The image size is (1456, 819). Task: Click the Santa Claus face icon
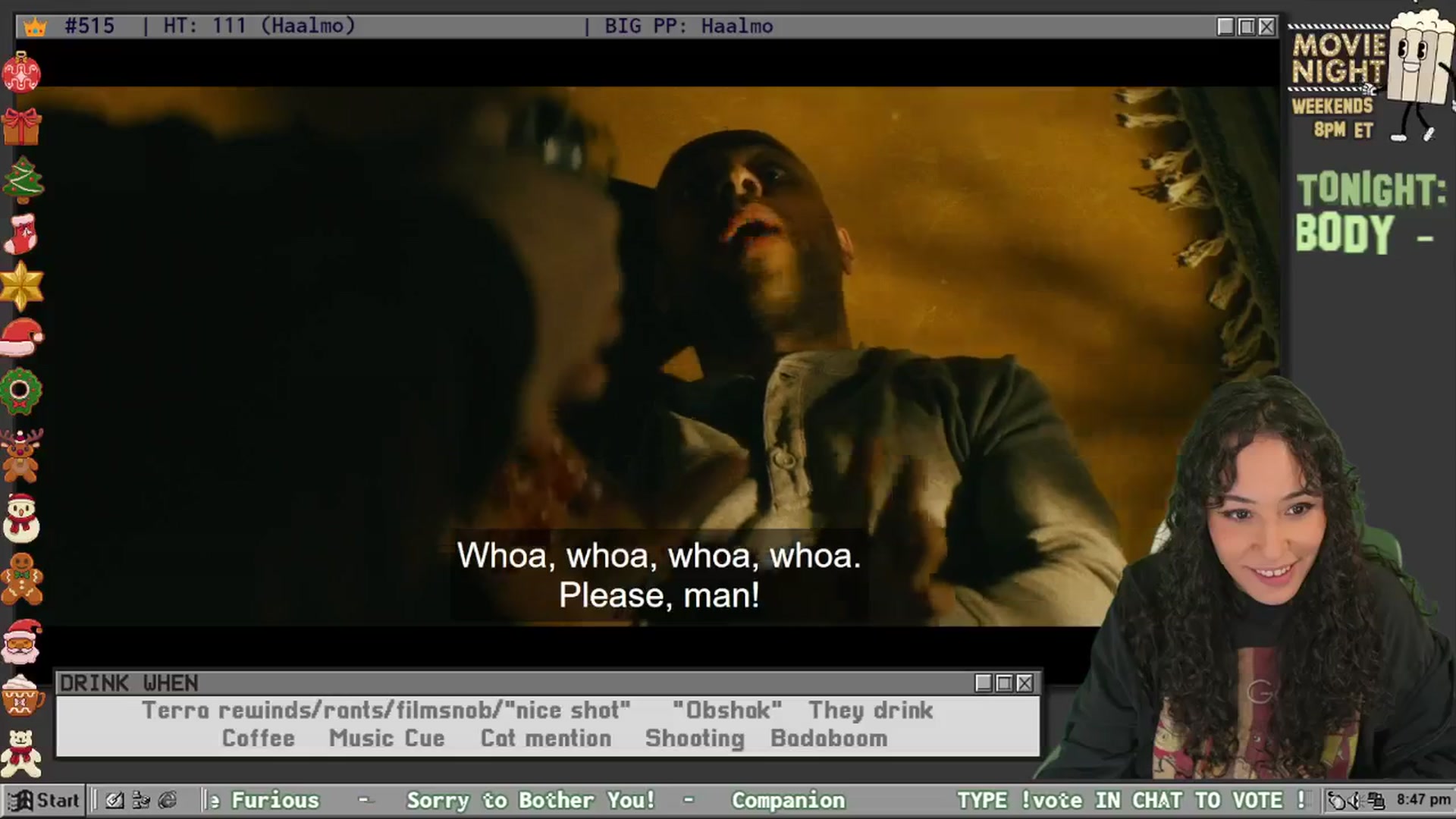pos(22,641)
